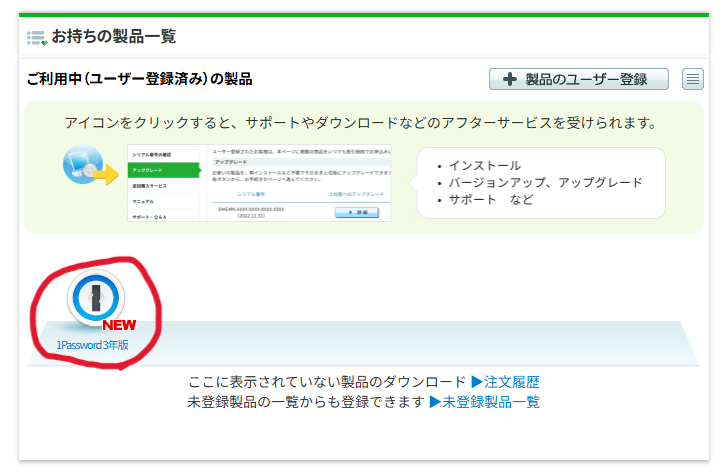Toggle the list view icon at top right
The height and width of the screenshot is (475, 726).
(x=693, y=79)
